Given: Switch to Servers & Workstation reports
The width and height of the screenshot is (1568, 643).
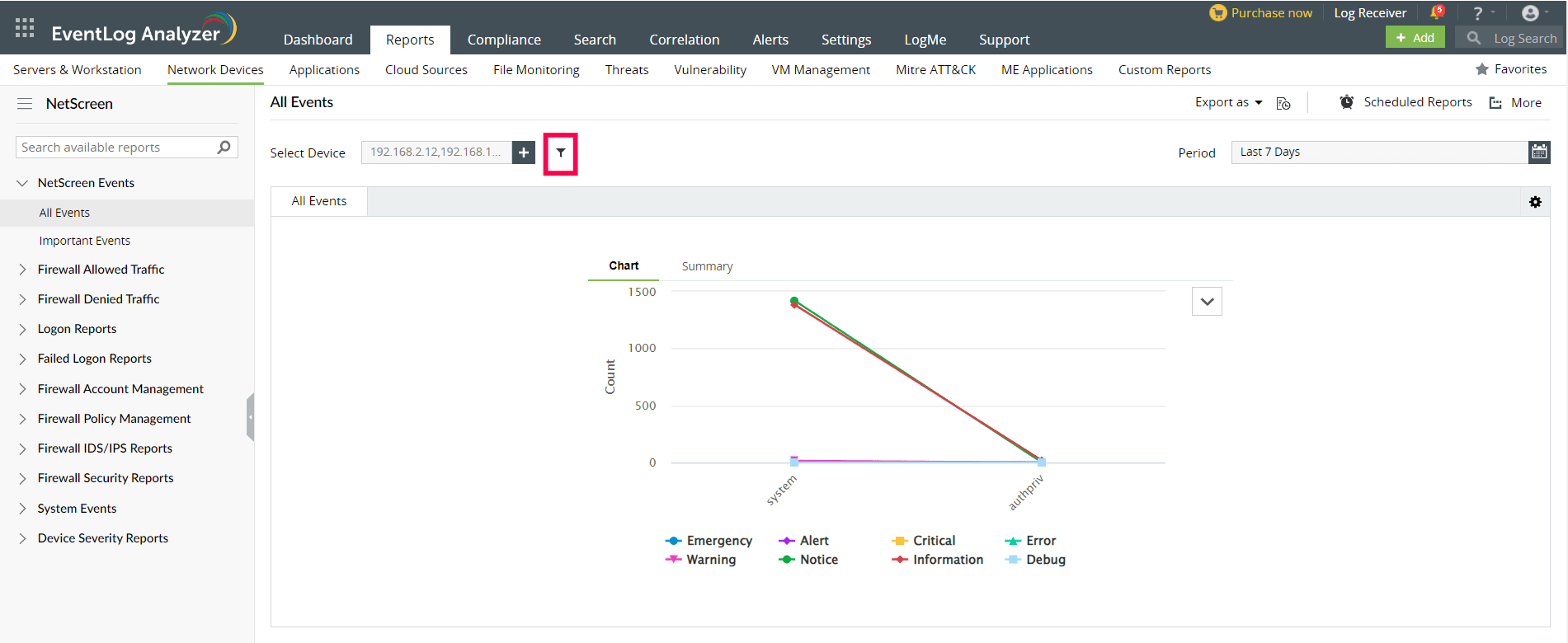Looking at the screenshot, I should click(x=78, y=70).
